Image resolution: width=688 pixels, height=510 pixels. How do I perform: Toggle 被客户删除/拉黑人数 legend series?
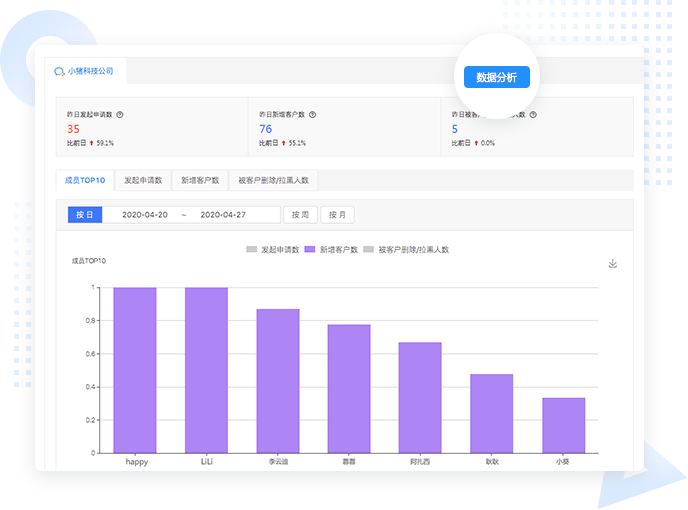[x=406, y=249]
